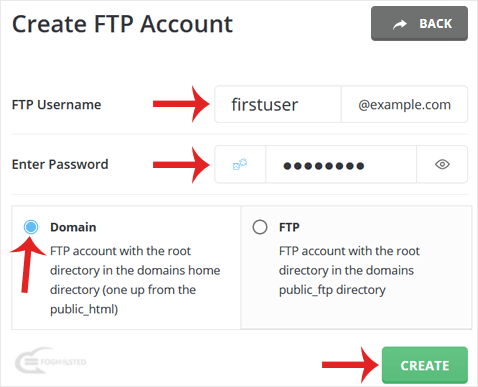Select the FTP radio button
The width and height of the screenshot is (478, 387).
pyautogui.click(x=260, y=227)
